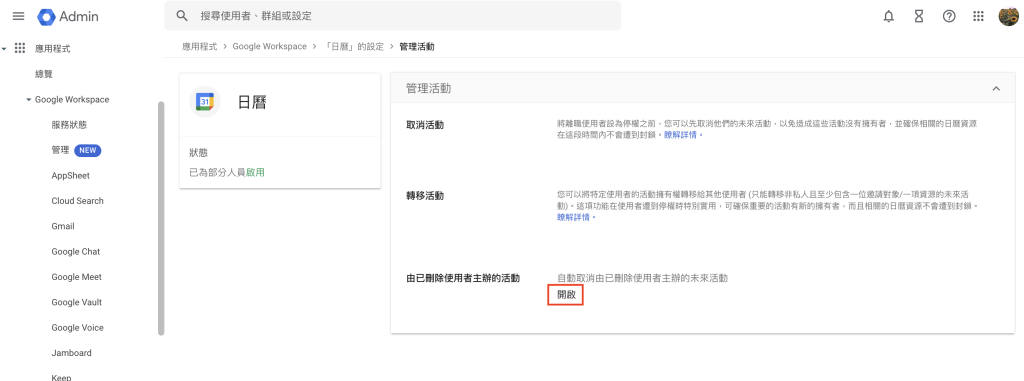Click the Google Calendar 31 icon
This screenshot has width=1024, height=381.
click(204, 102)
